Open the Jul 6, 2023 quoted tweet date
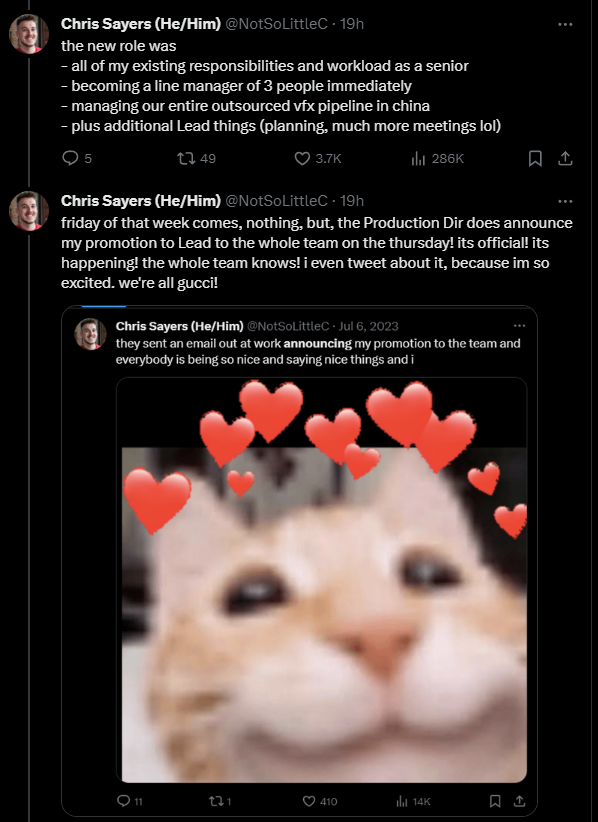Image resolution: width=598 pixels, height=822 pixels. (x=368, y=326)
